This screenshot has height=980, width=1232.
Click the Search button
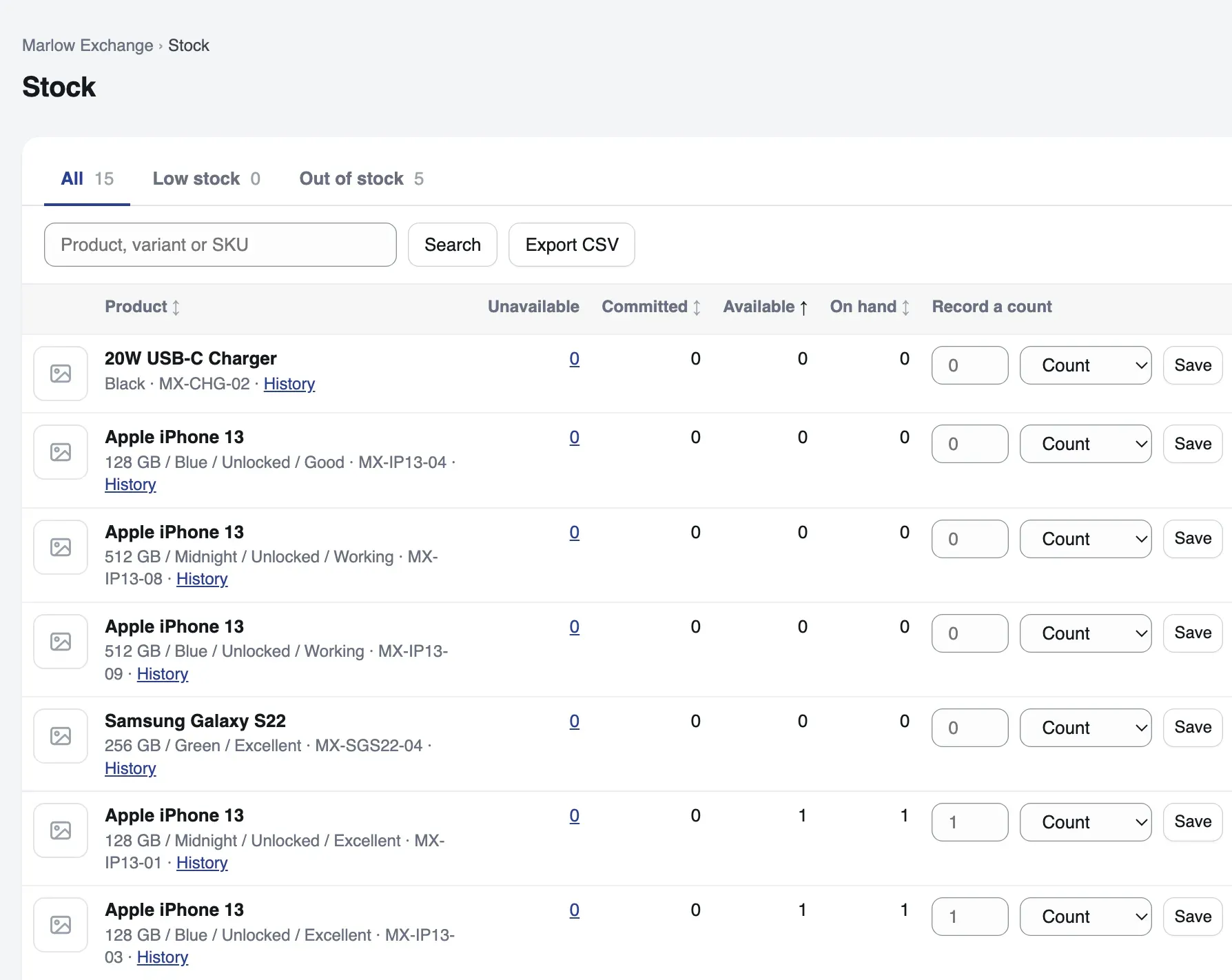[x=453, y=245]
